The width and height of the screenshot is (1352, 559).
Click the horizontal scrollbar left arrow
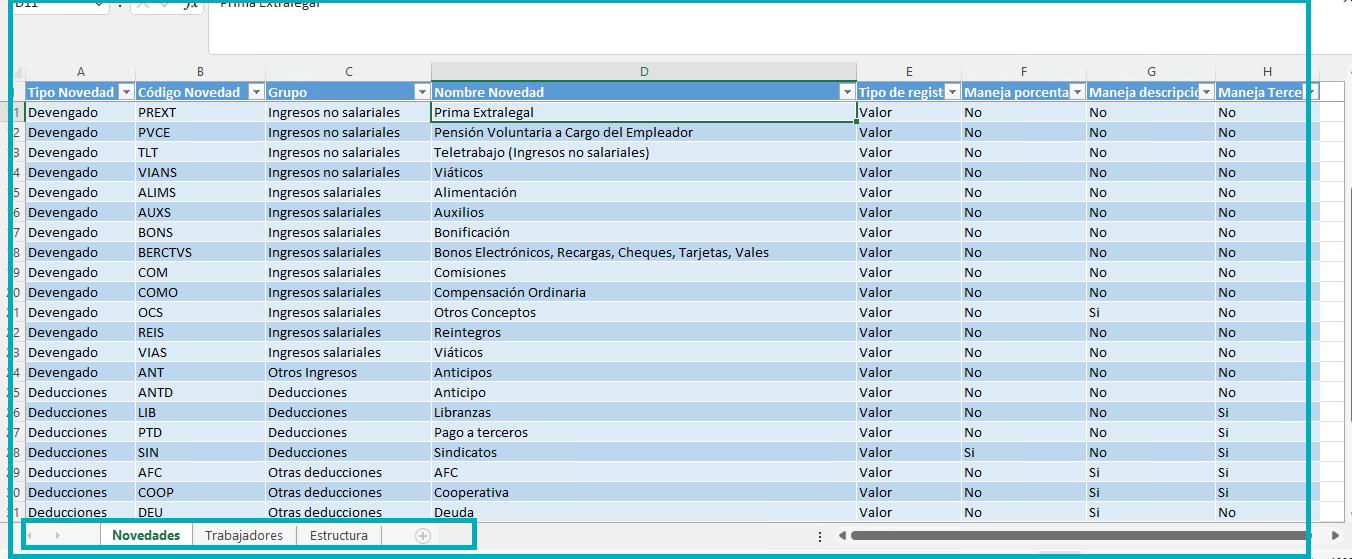[x=842, y=536]
